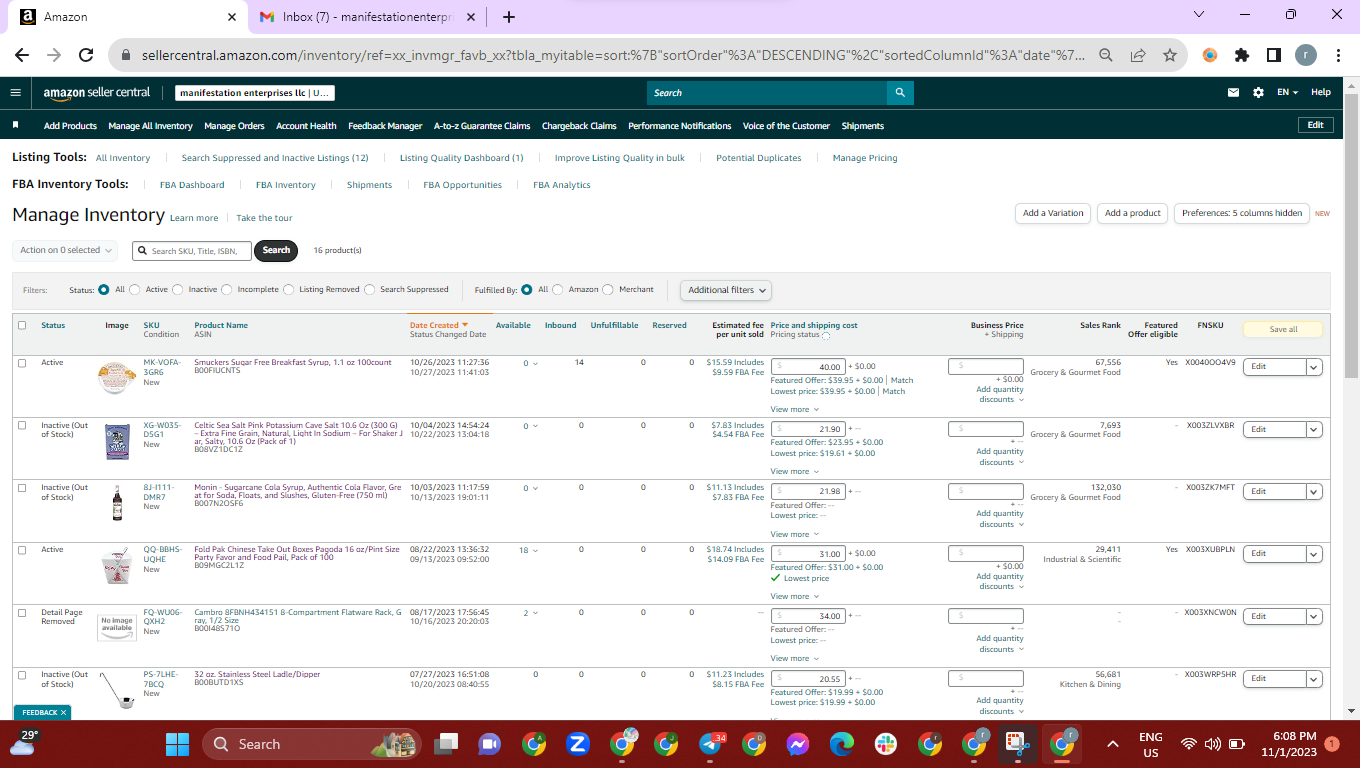
Task: Open the Monin Sugarcane Cola Syrup product link
Action: pos(298,492)
